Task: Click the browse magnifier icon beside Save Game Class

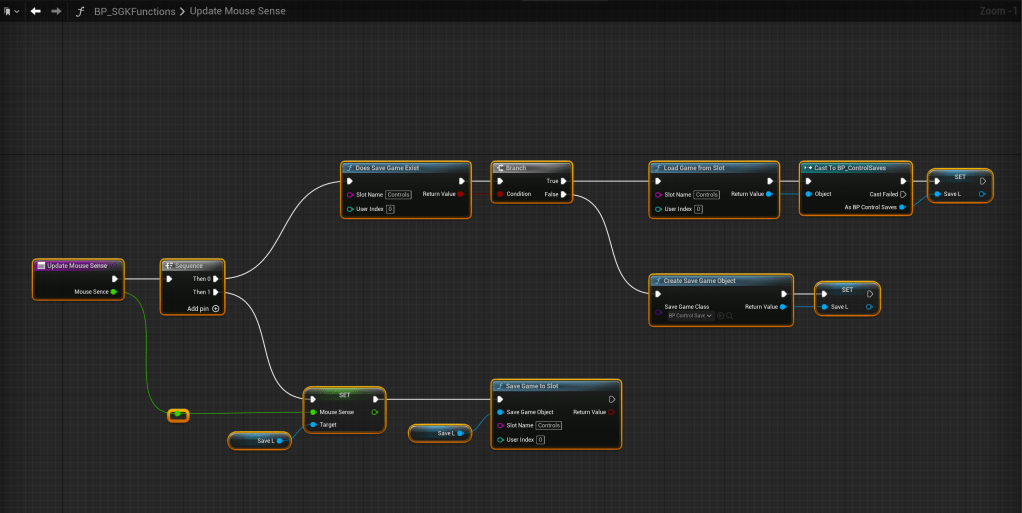Action: point(730,315)
